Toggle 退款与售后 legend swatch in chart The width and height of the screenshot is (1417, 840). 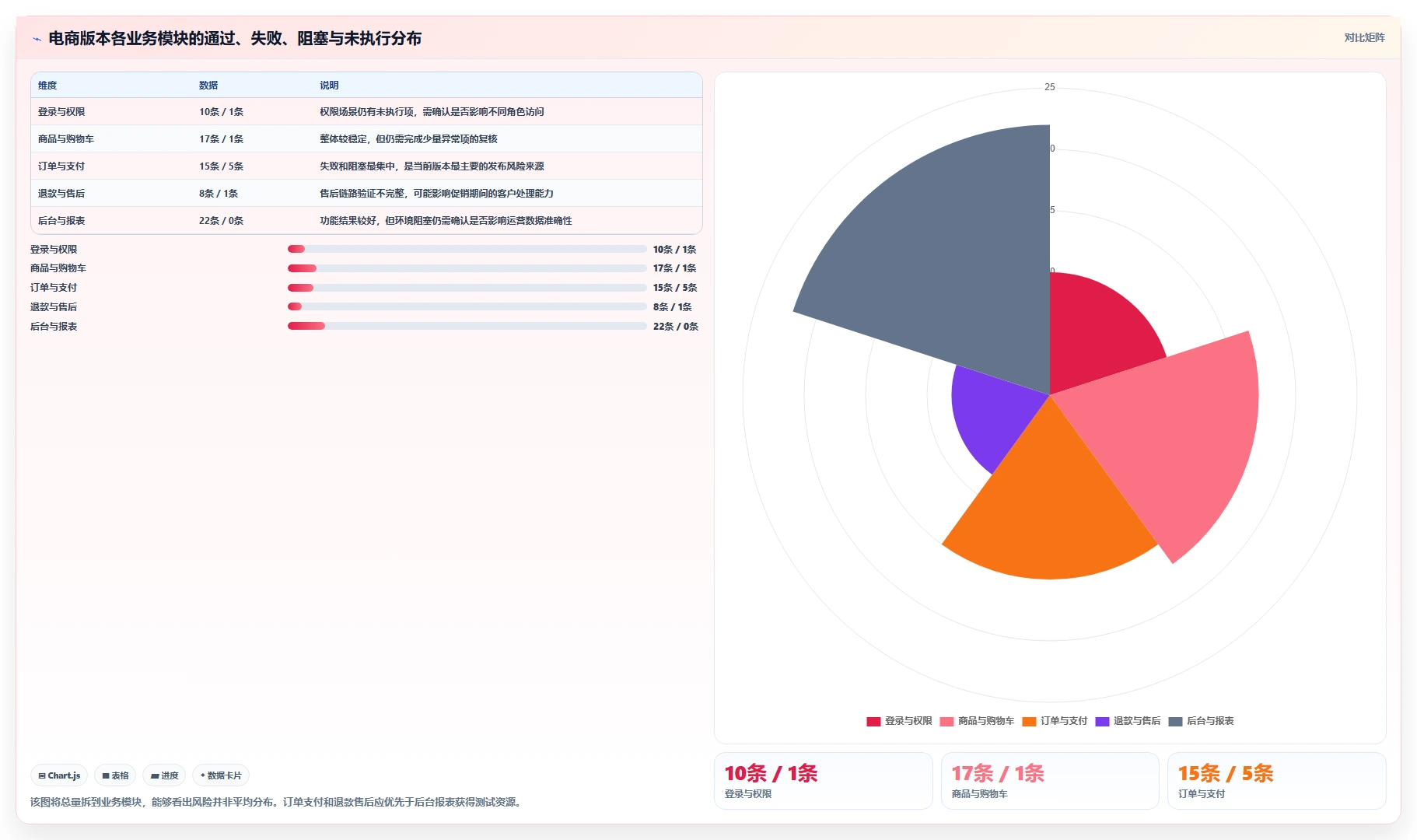pyautogui.click(x=1102, y=721)
